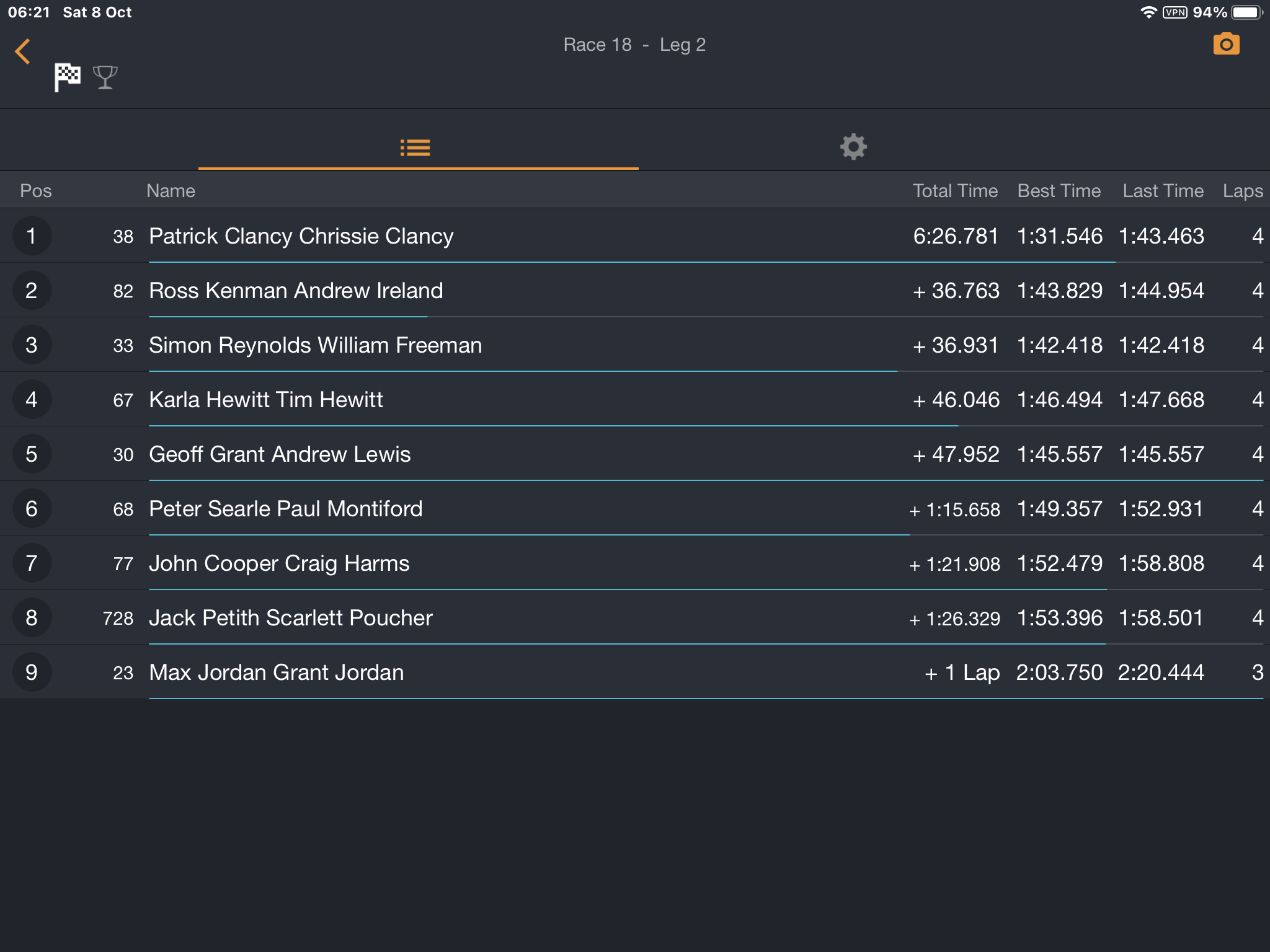Open Patrick Clancy Chrissie Clancy row
1270x952 pixels.
[x=635, y=236]
